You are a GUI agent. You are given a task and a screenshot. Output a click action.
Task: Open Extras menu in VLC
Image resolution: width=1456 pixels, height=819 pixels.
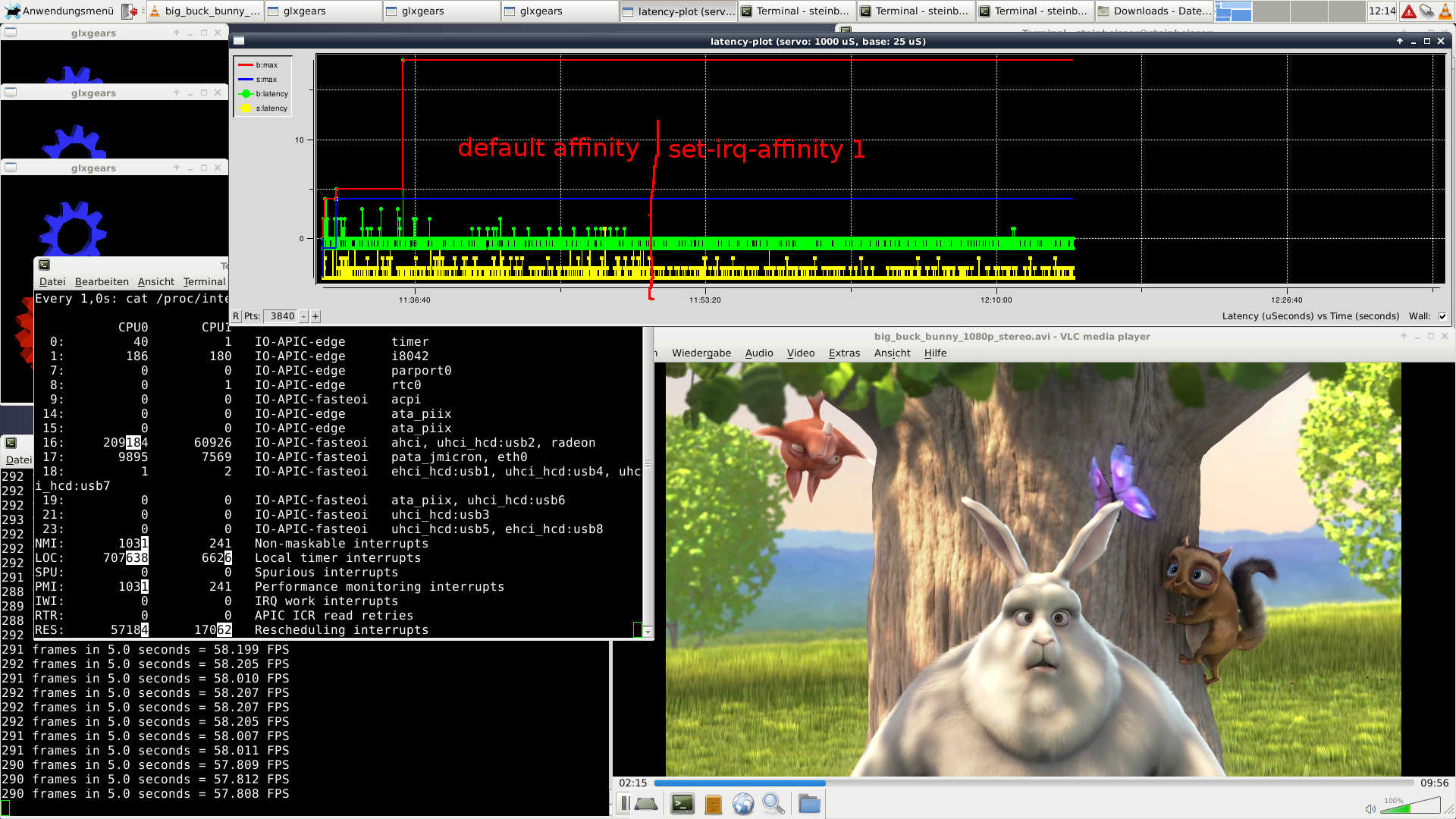pos(844,353)
